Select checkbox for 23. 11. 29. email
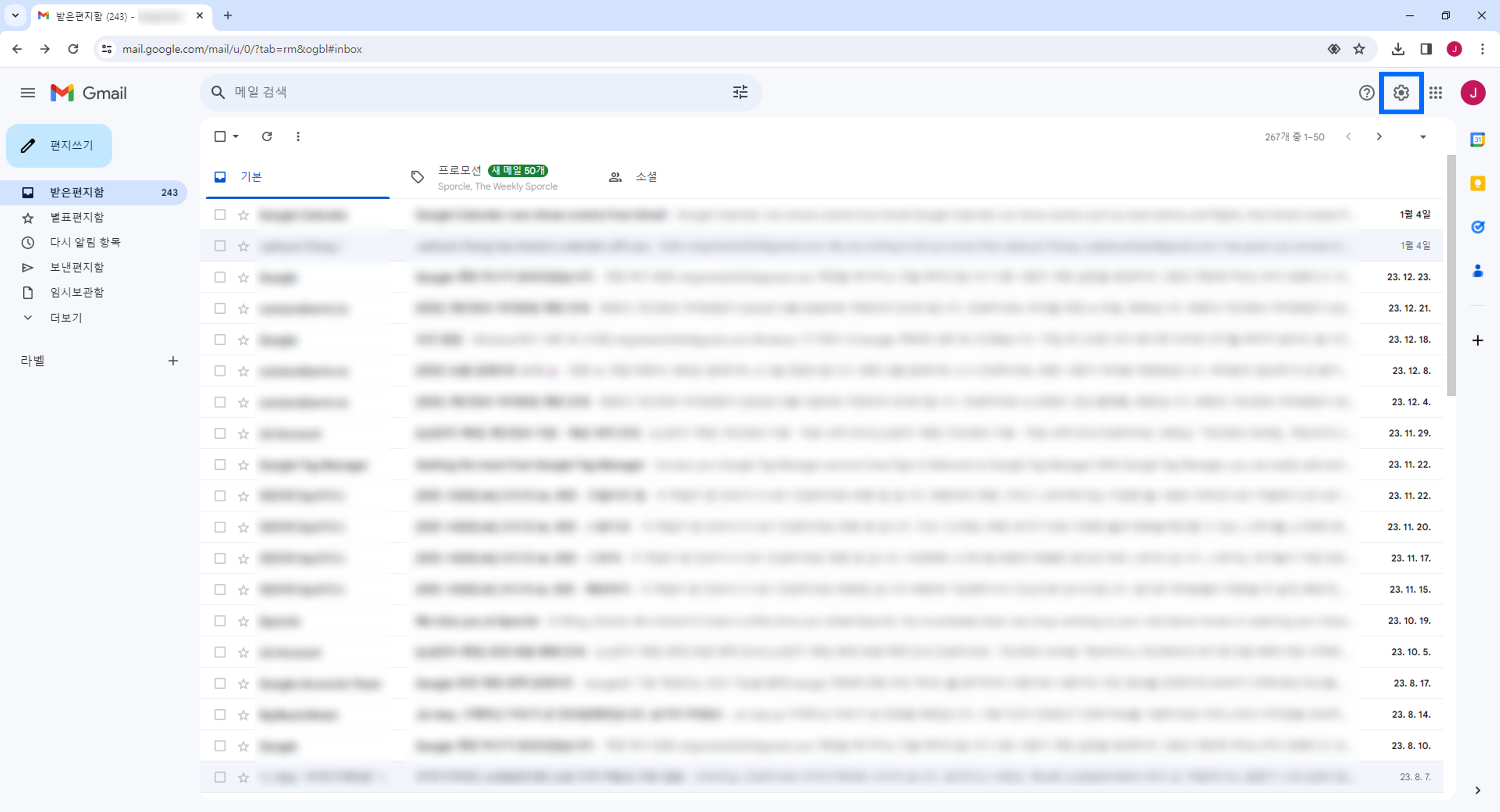Image resolution: width=1500 pixels, height=812 pixels. pos(220,434)
